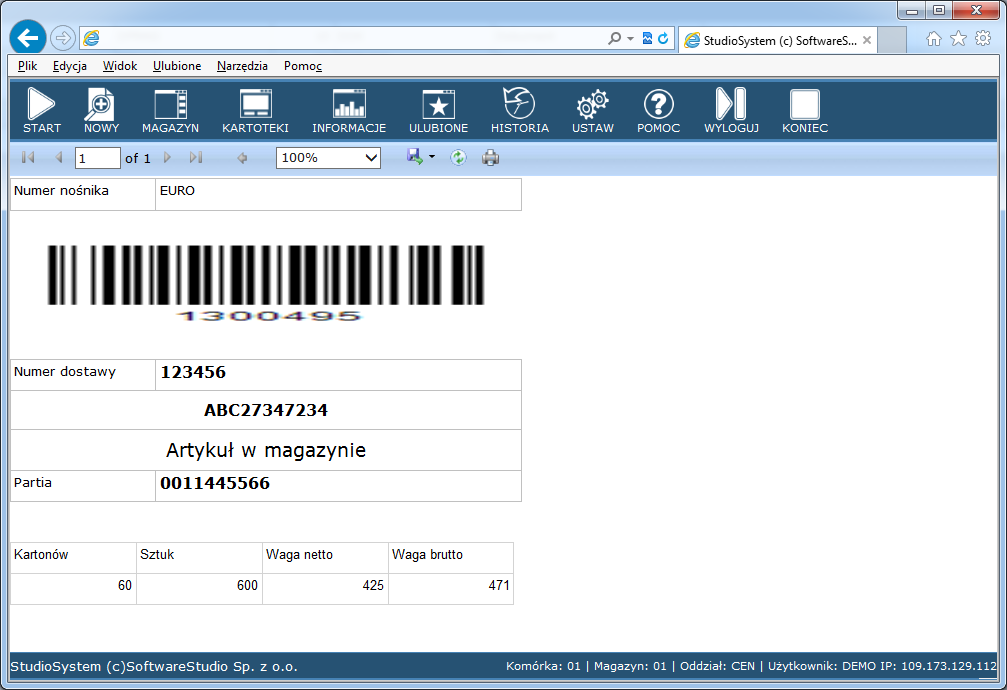Click the Partia label
The height and width of the screenshot is (690, 1007).
coord(33,482)
